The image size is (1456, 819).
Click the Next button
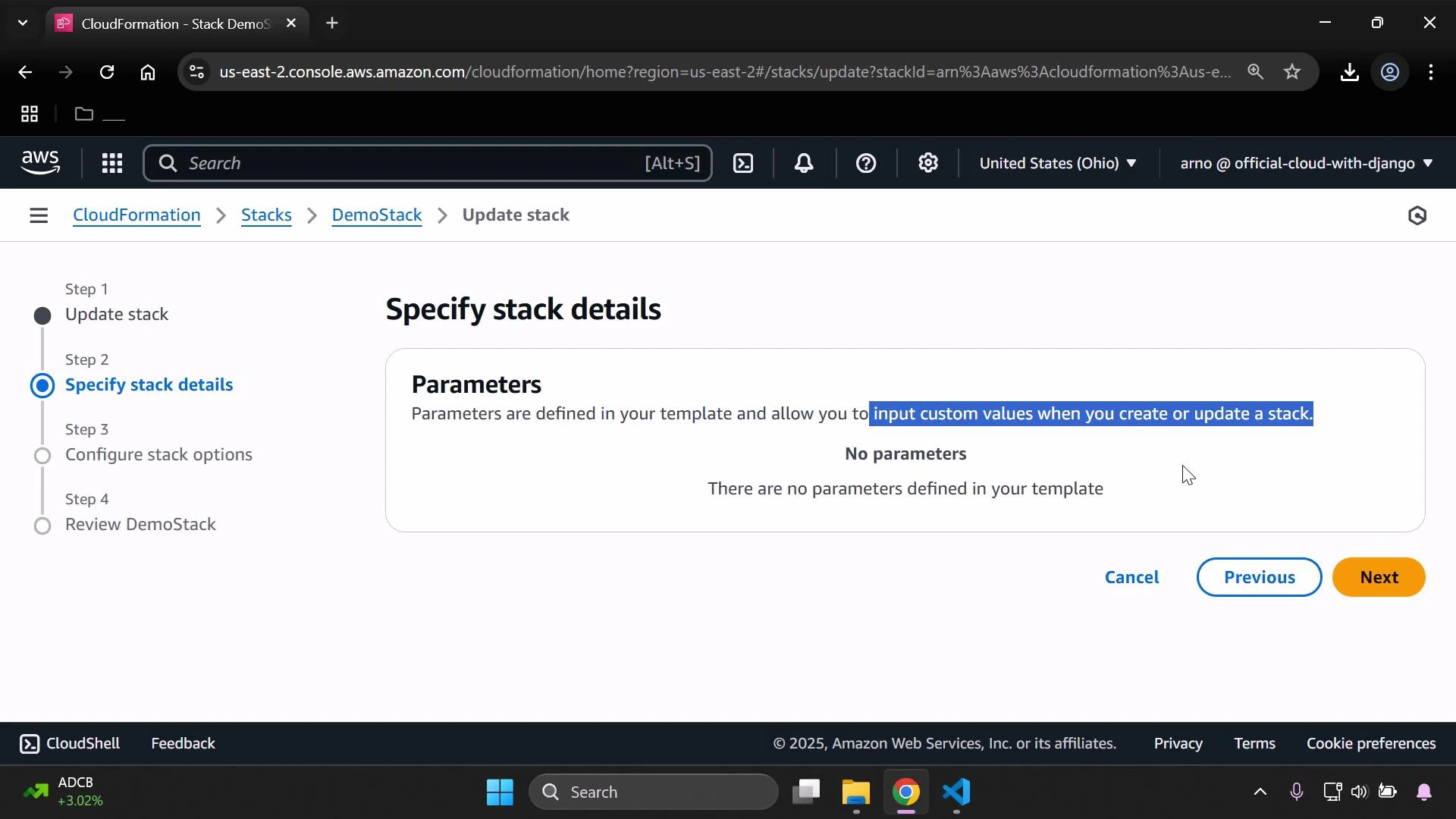[x=1379, y=577]
